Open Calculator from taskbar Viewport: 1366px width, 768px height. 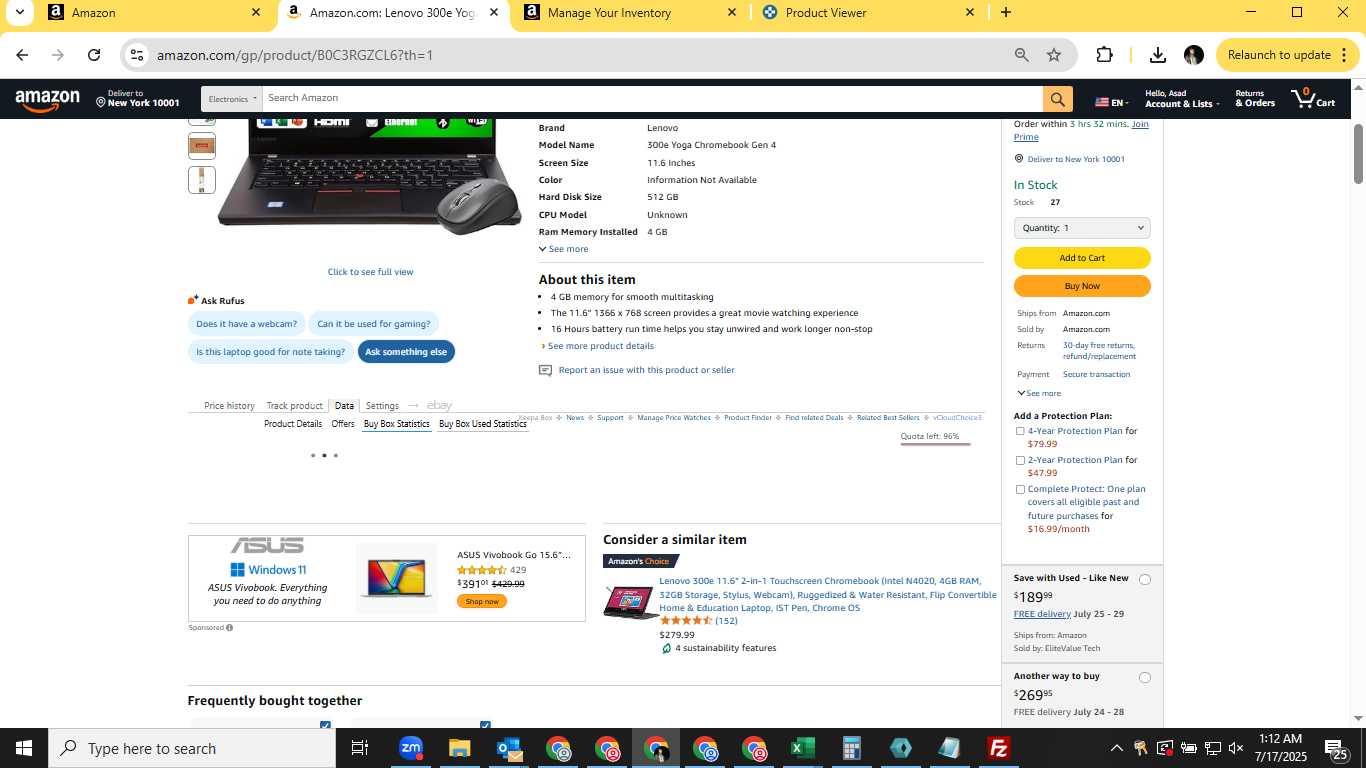[x=851, y=748]
